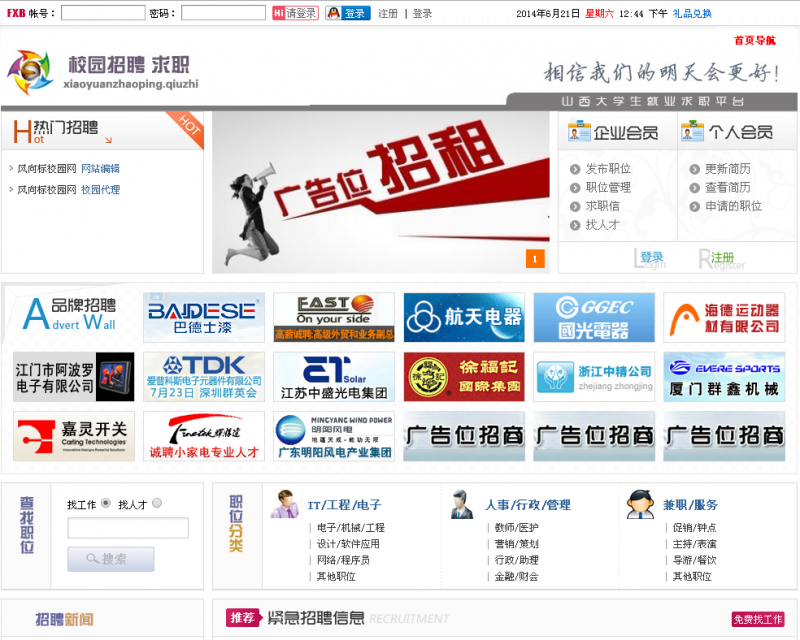Click the 搜索 button in job search
800x640 pixels.
(x=111, y=559)
